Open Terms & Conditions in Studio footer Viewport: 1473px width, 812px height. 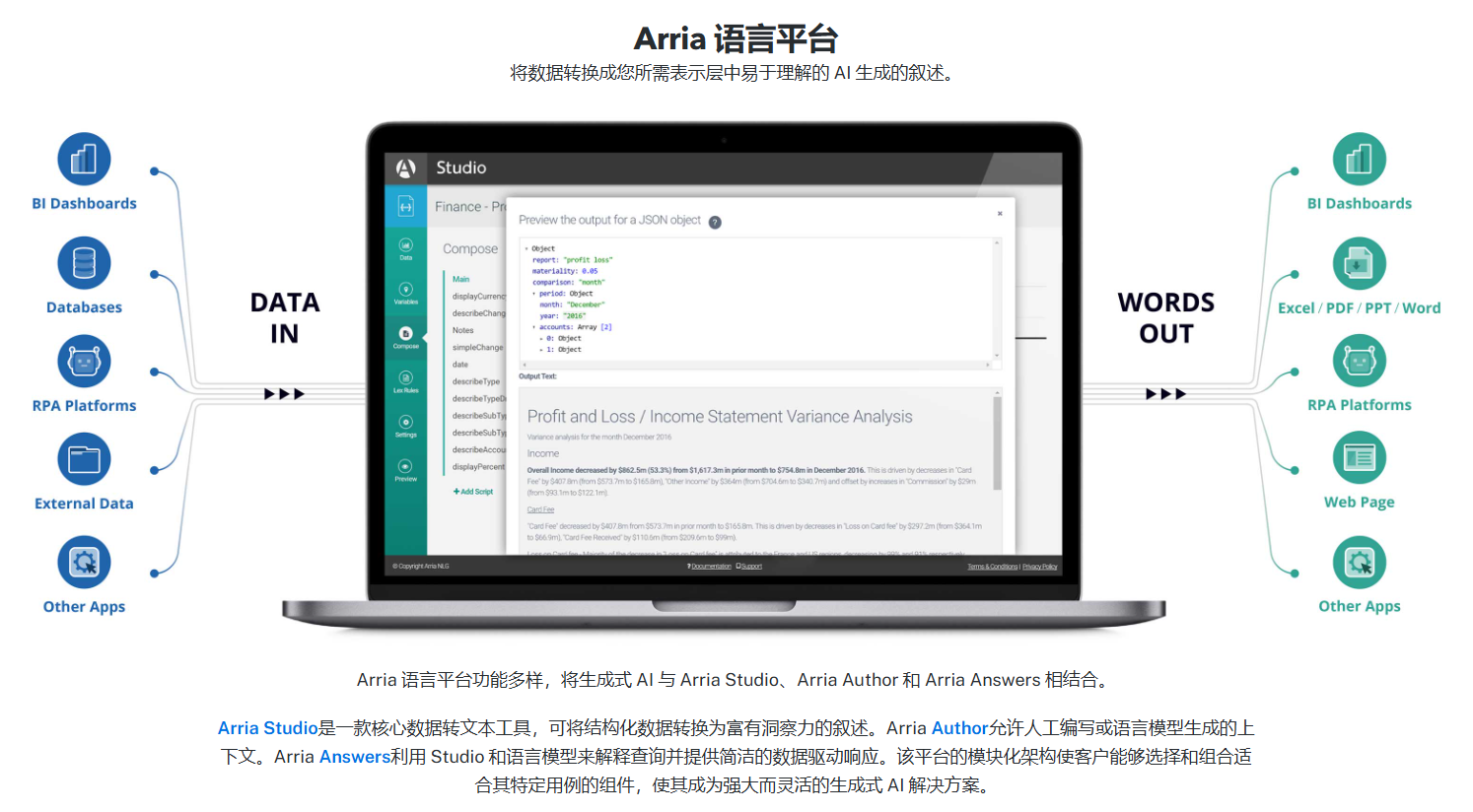click(x=992, y=567)
